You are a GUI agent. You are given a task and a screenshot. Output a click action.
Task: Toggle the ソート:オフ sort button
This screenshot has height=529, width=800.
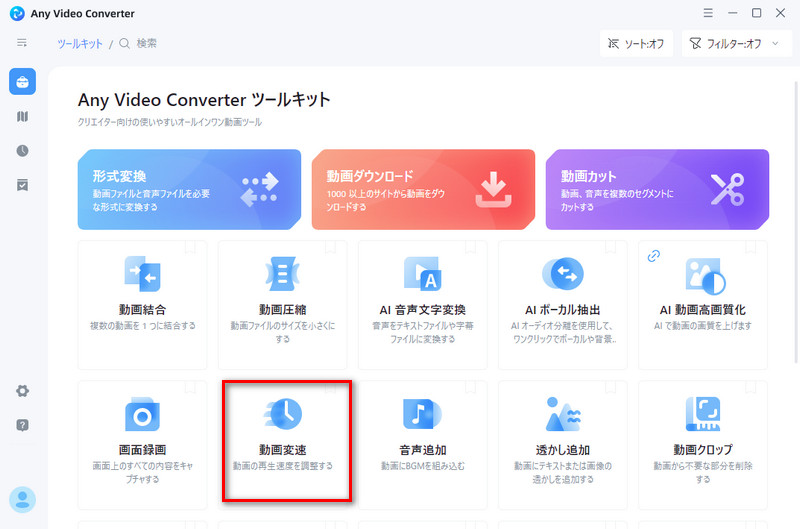point(636,43)
